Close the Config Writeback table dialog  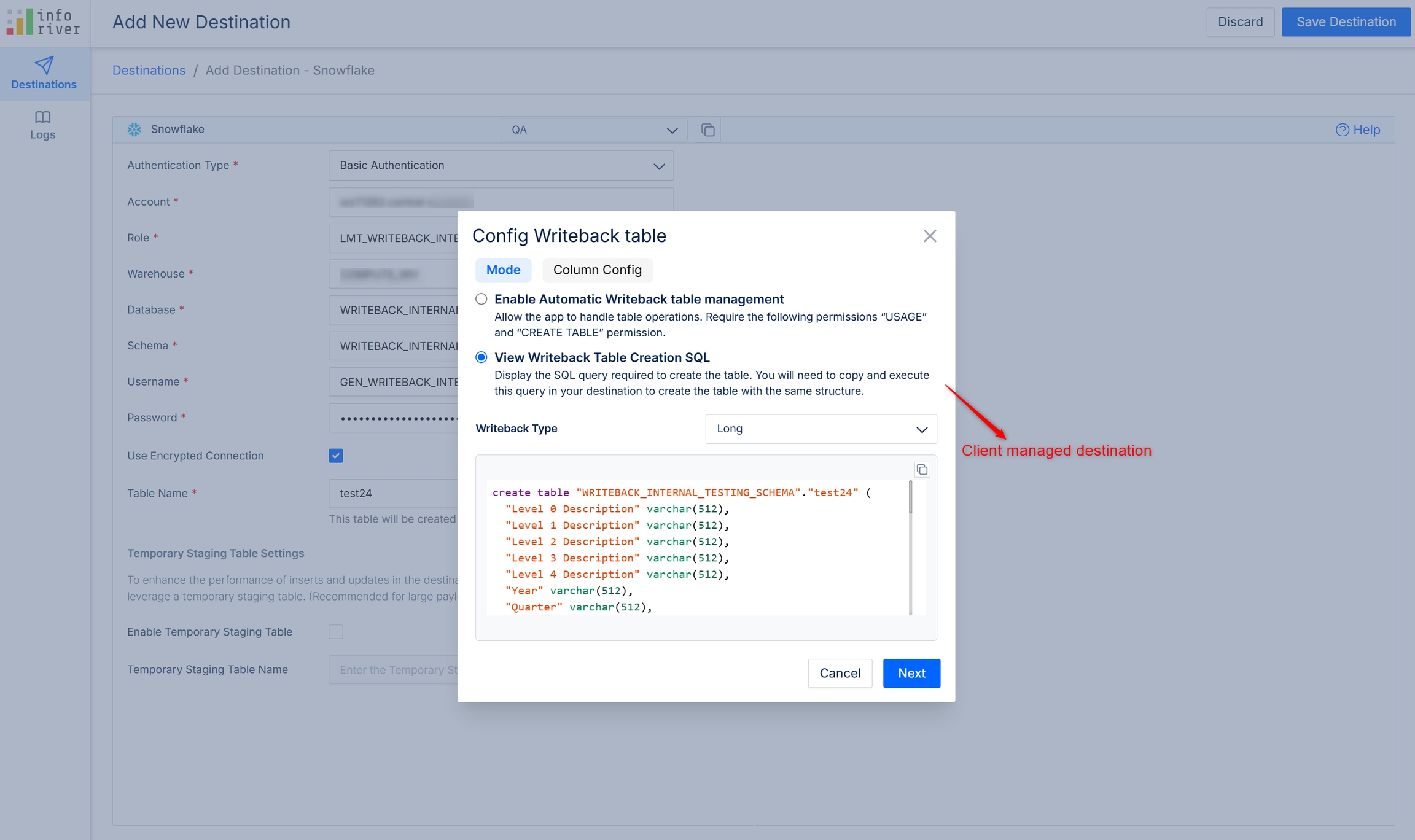930,236
